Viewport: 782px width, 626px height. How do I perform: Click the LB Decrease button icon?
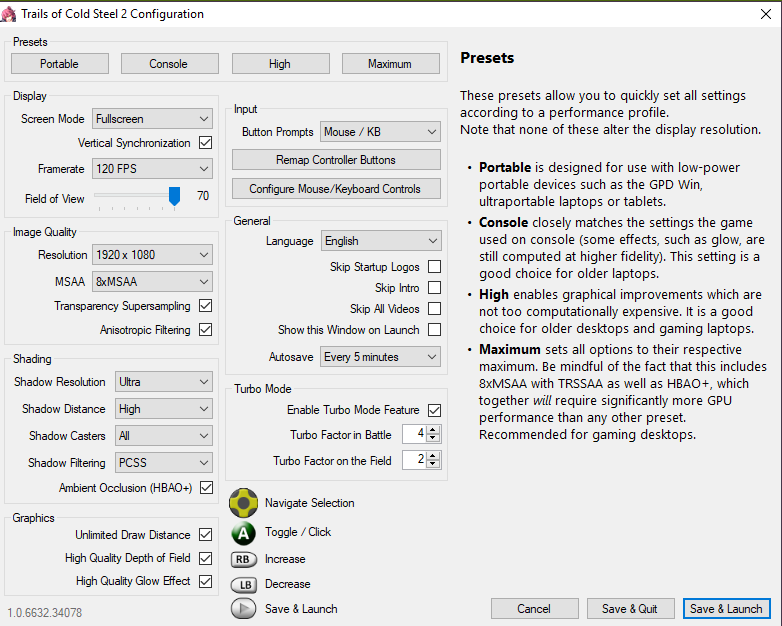click(x=244, y=584)
